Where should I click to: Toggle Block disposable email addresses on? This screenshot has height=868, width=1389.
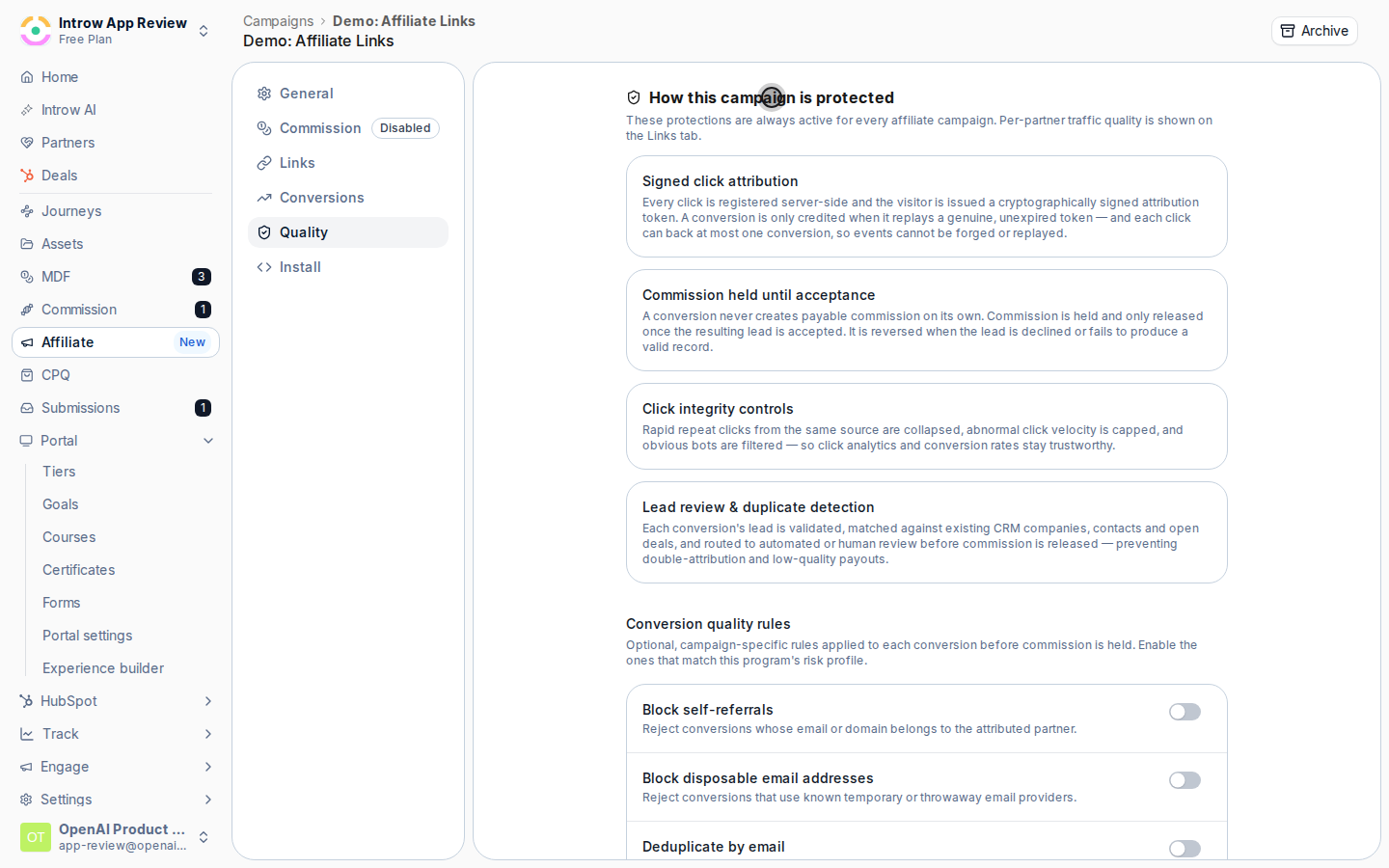click(x=1185, y=780)
